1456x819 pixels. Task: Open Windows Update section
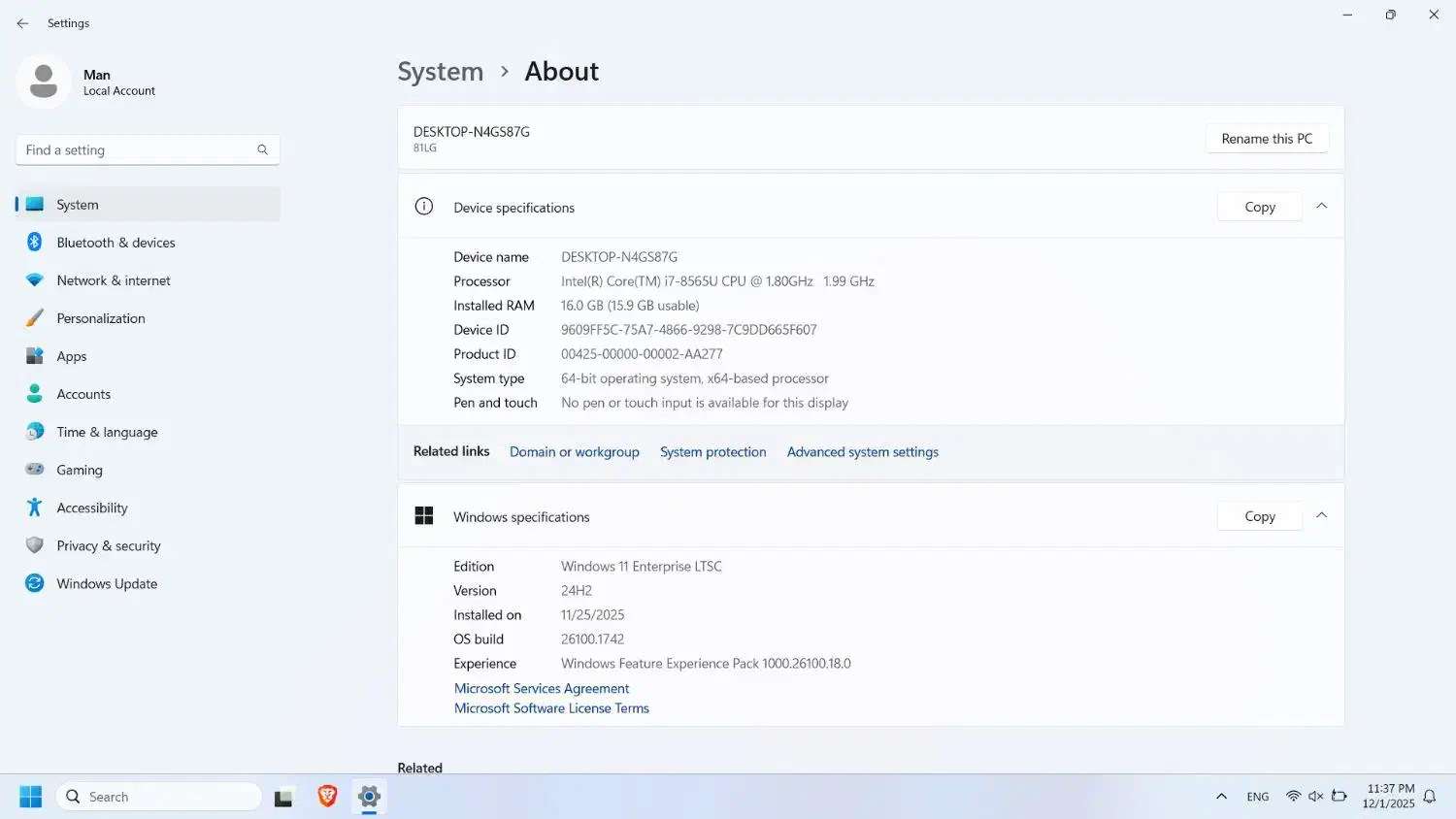coord(107,583)
